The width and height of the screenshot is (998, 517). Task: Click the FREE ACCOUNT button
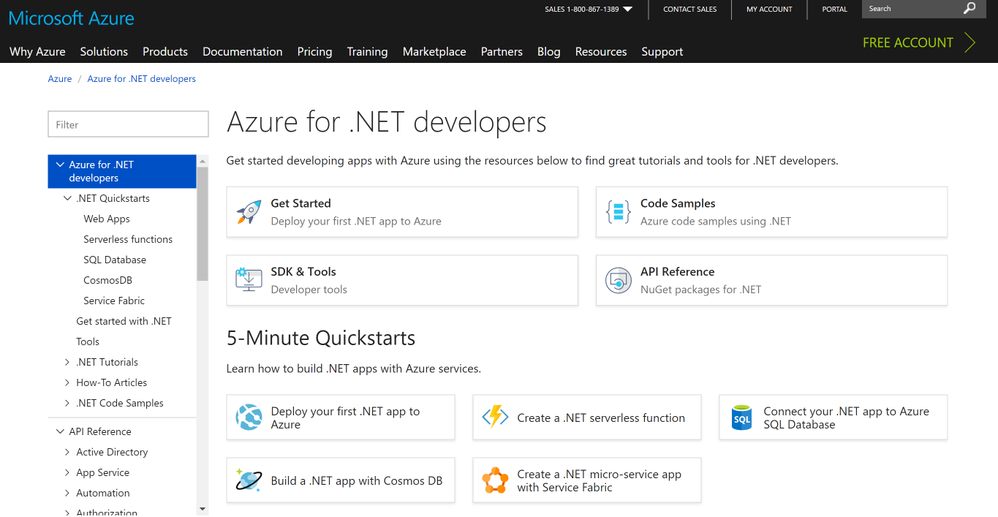[x=908, y=43]
